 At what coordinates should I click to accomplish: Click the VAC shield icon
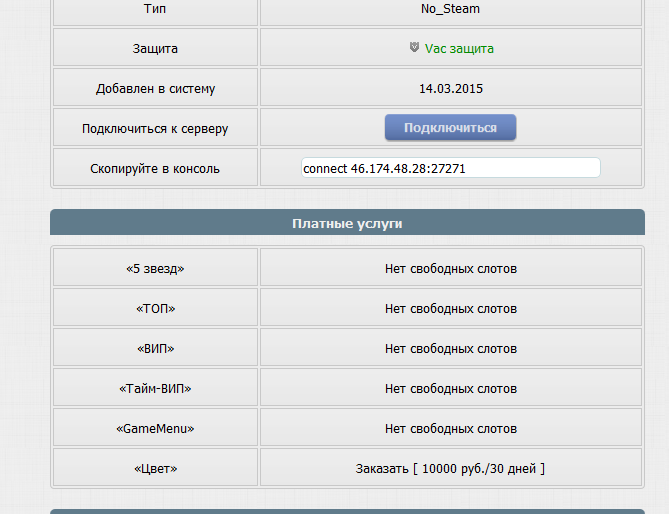[x=414, y=47]
